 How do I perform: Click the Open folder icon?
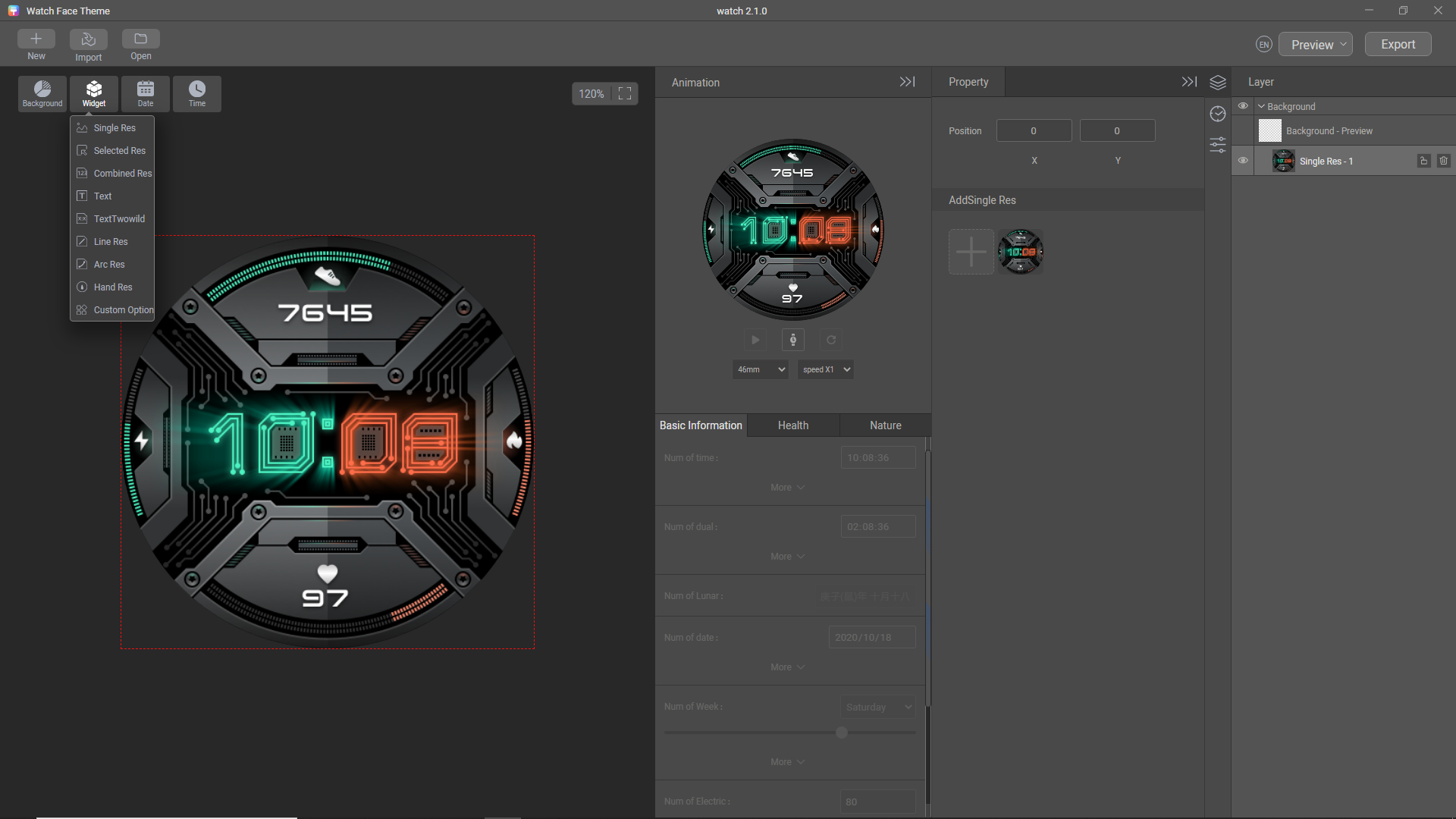[x=141, y=39]
